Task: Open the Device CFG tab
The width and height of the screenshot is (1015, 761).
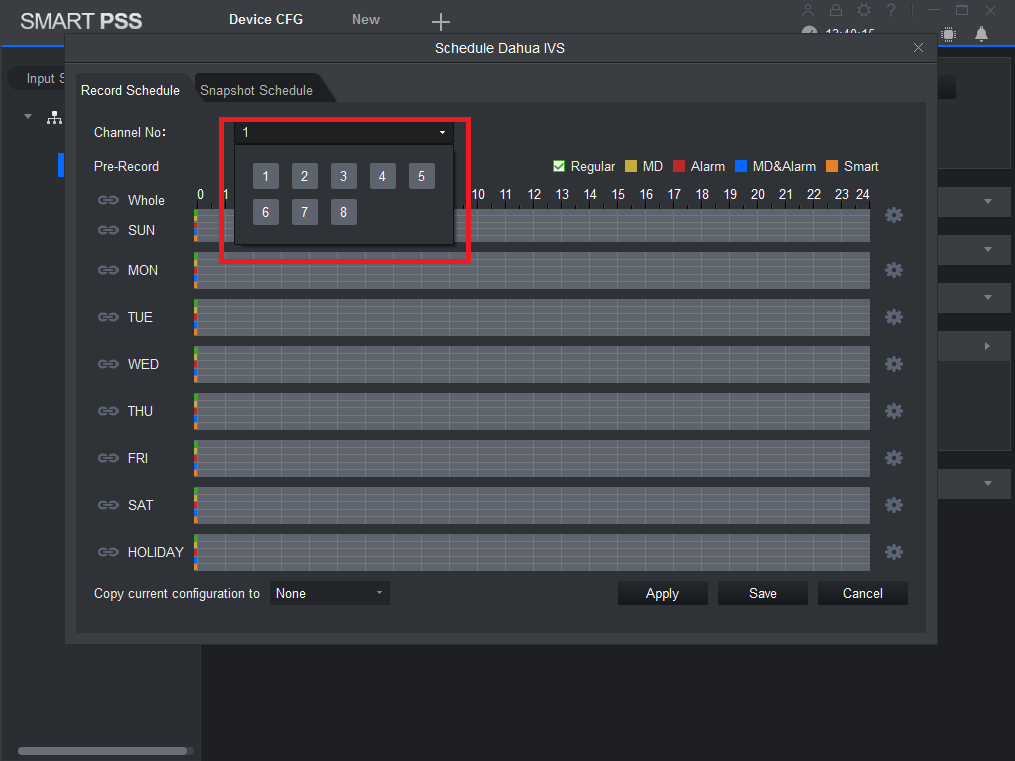Action: coord(266,19)
